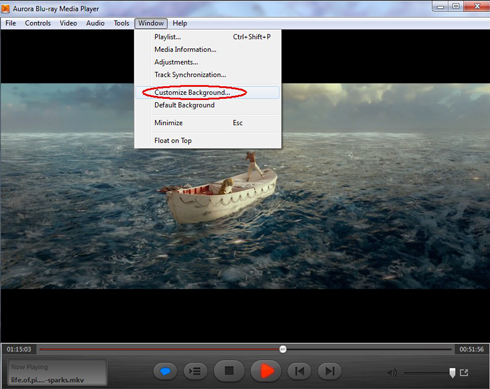Expand the Video menu
490x389 pixels.
click(x=68, y=23)
